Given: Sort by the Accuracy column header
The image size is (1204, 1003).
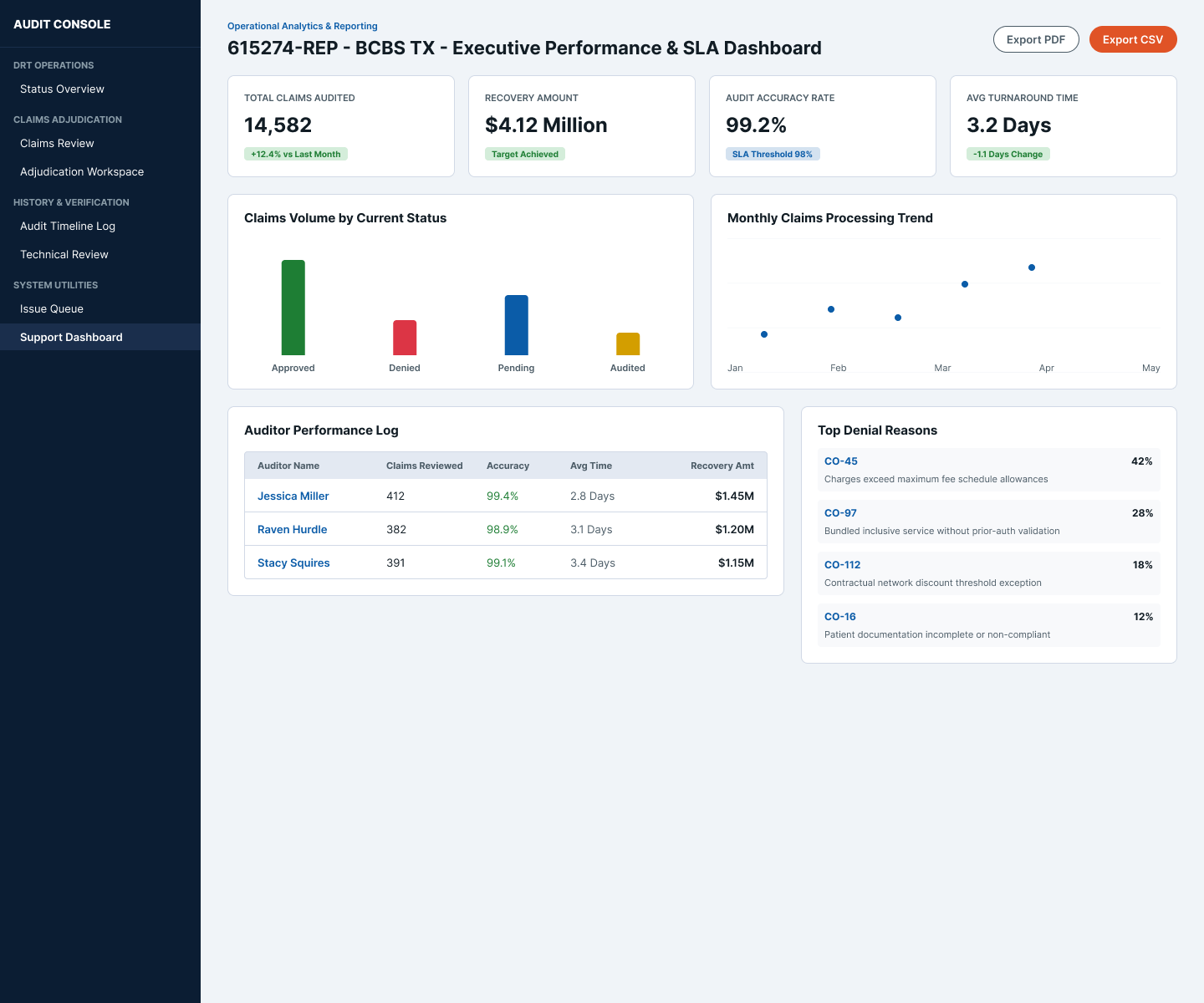Looking at the screenshot, I should [x=508, y=466].
